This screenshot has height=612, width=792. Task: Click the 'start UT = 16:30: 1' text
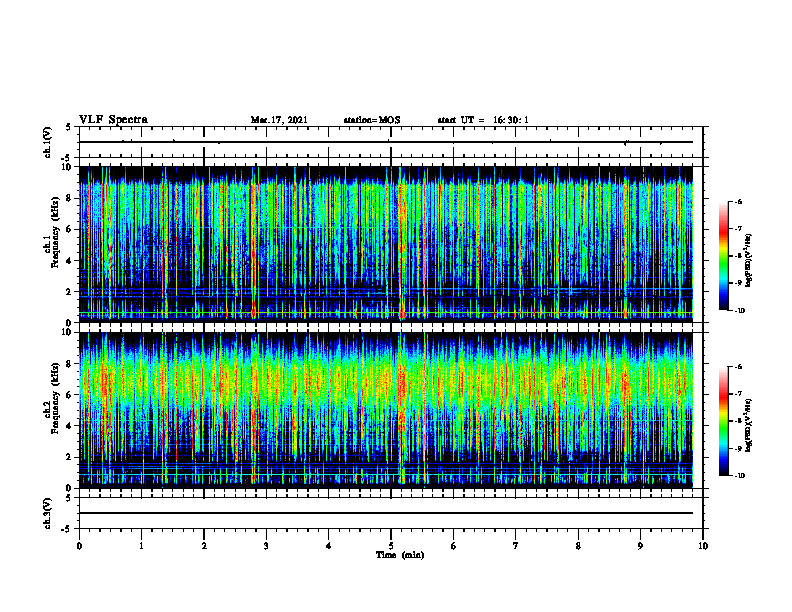point(483,120)
